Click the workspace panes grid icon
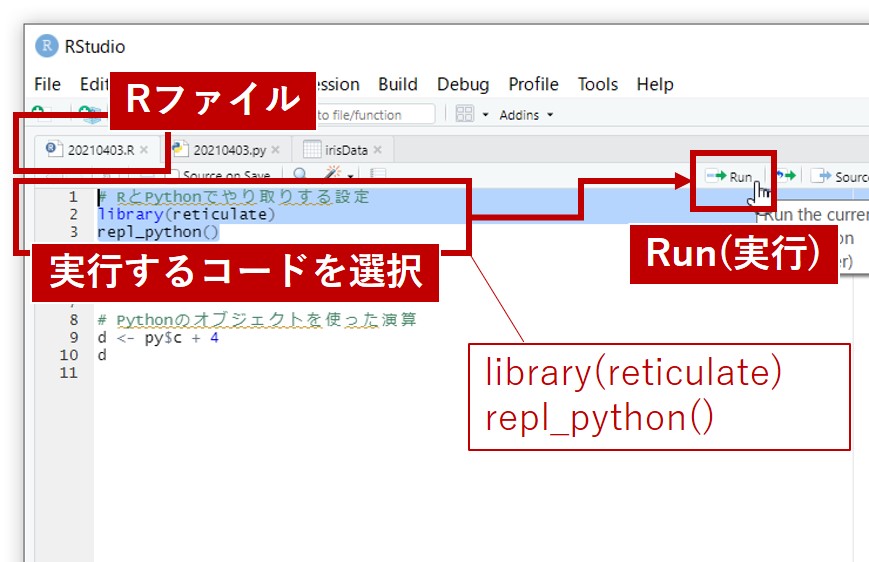Viewport: 869px width, 562px height. (x=464, y=115)
